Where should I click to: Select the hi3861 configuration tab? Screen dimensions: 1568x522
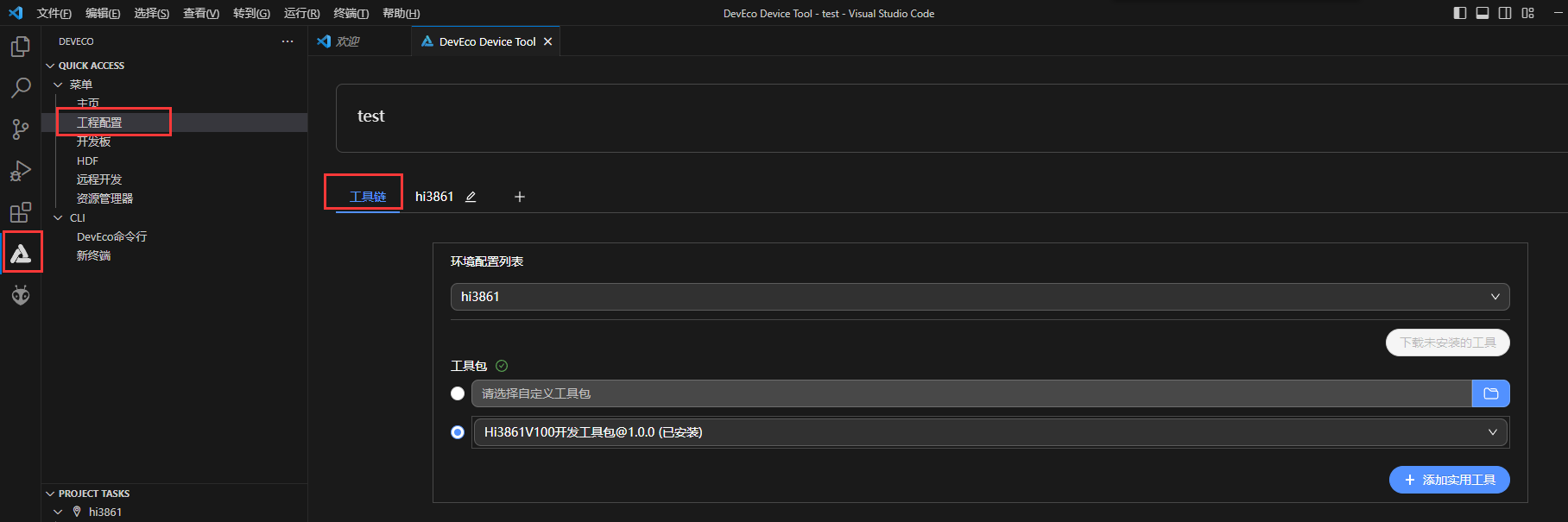click(434, 197)
